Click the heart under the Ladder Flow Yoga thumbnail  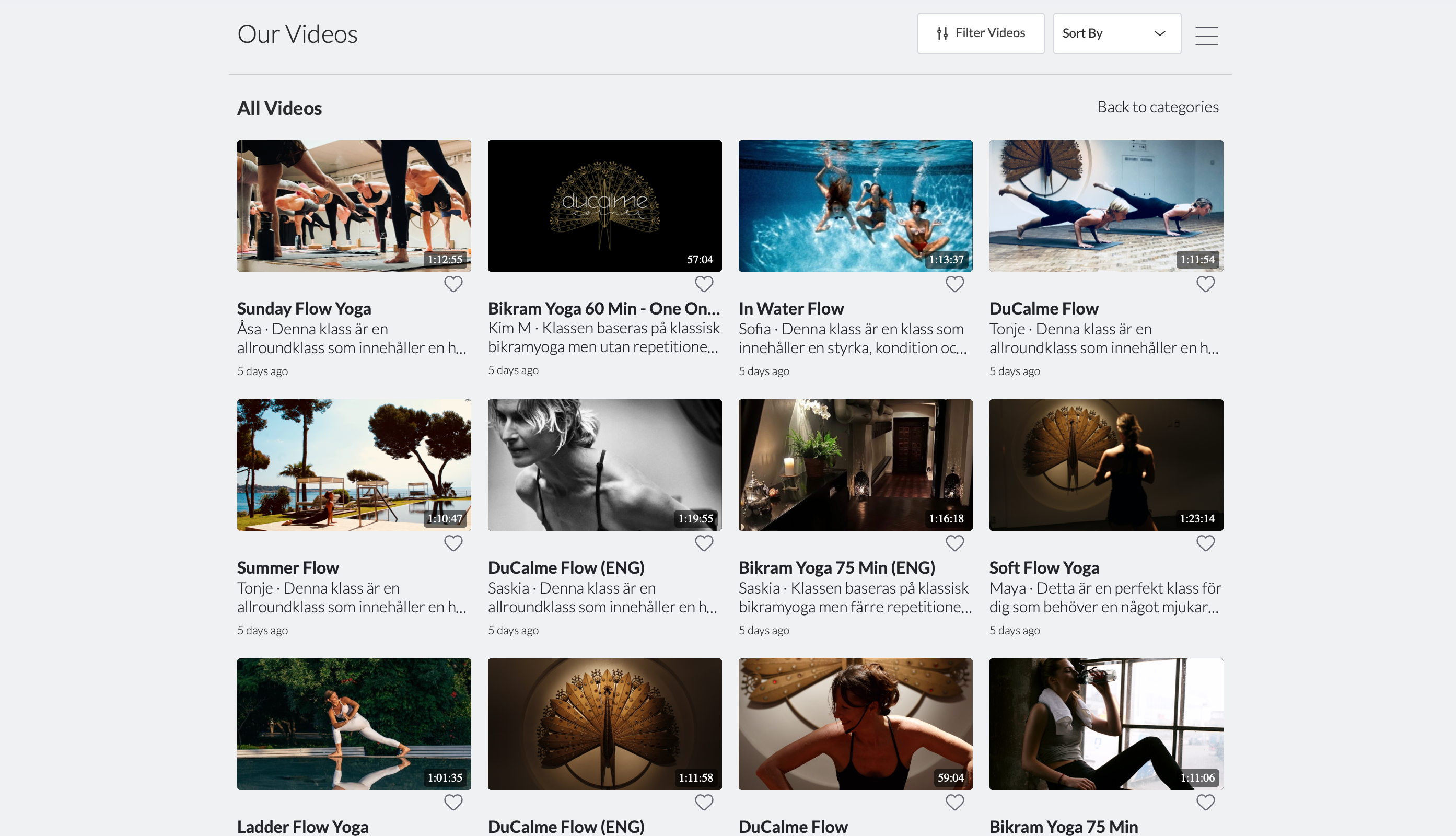[453, 802]
